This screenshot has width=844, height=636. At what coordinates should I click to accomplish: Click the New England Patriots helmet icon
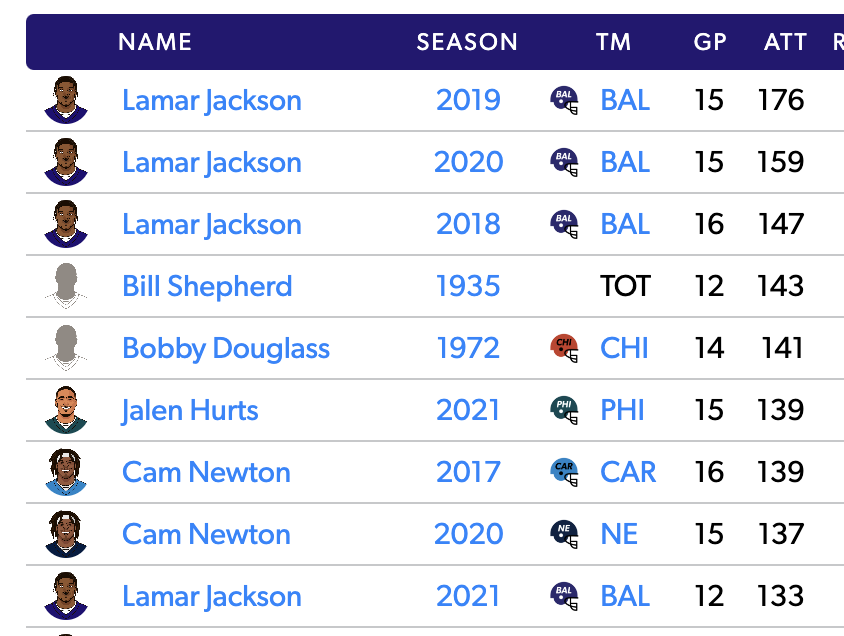(565, 534)
